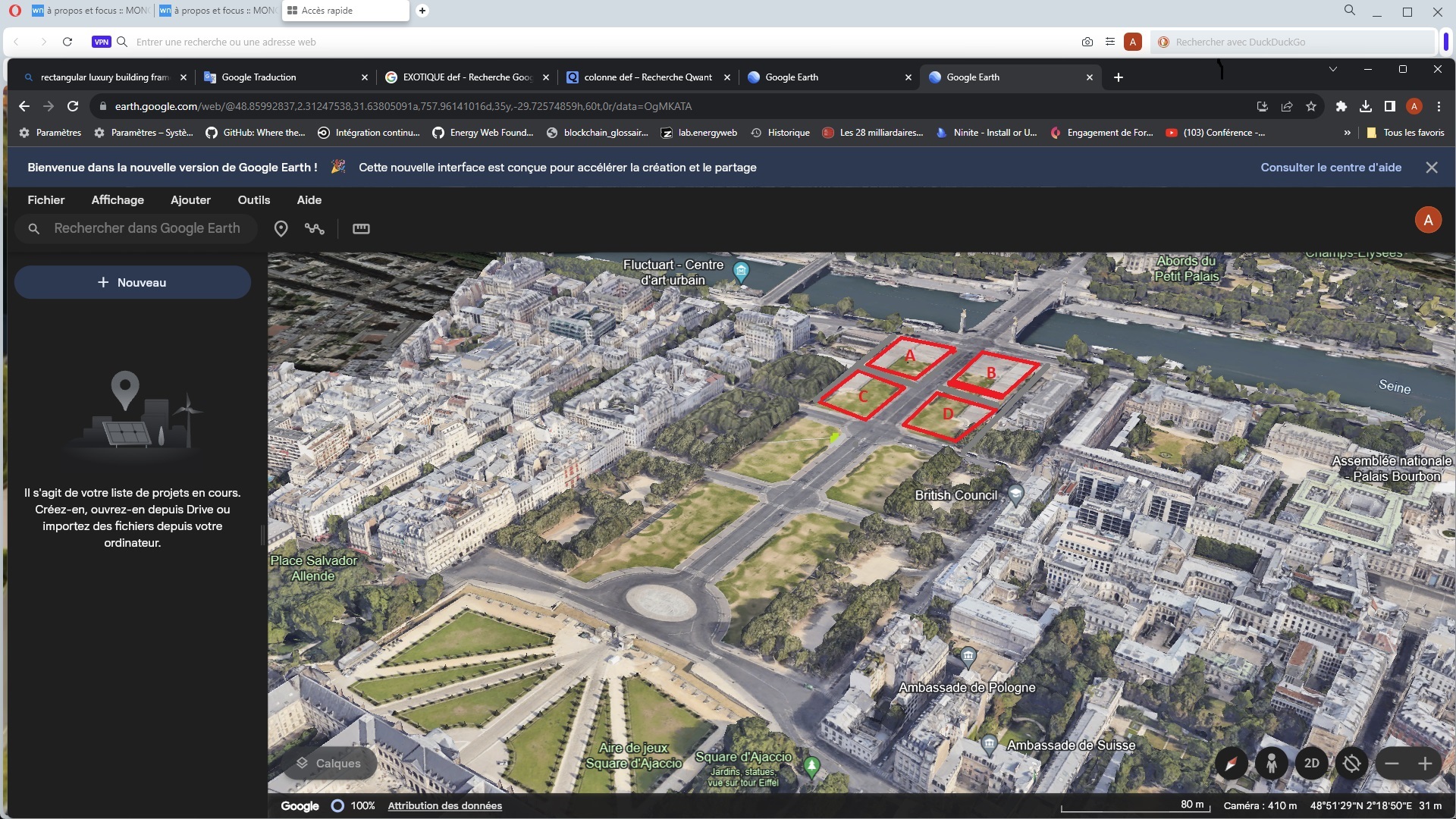The width and height of the screenshot is (1456, 819).
Task: Open the Google Earth account avatar
Action: [x=1428, y=220]
